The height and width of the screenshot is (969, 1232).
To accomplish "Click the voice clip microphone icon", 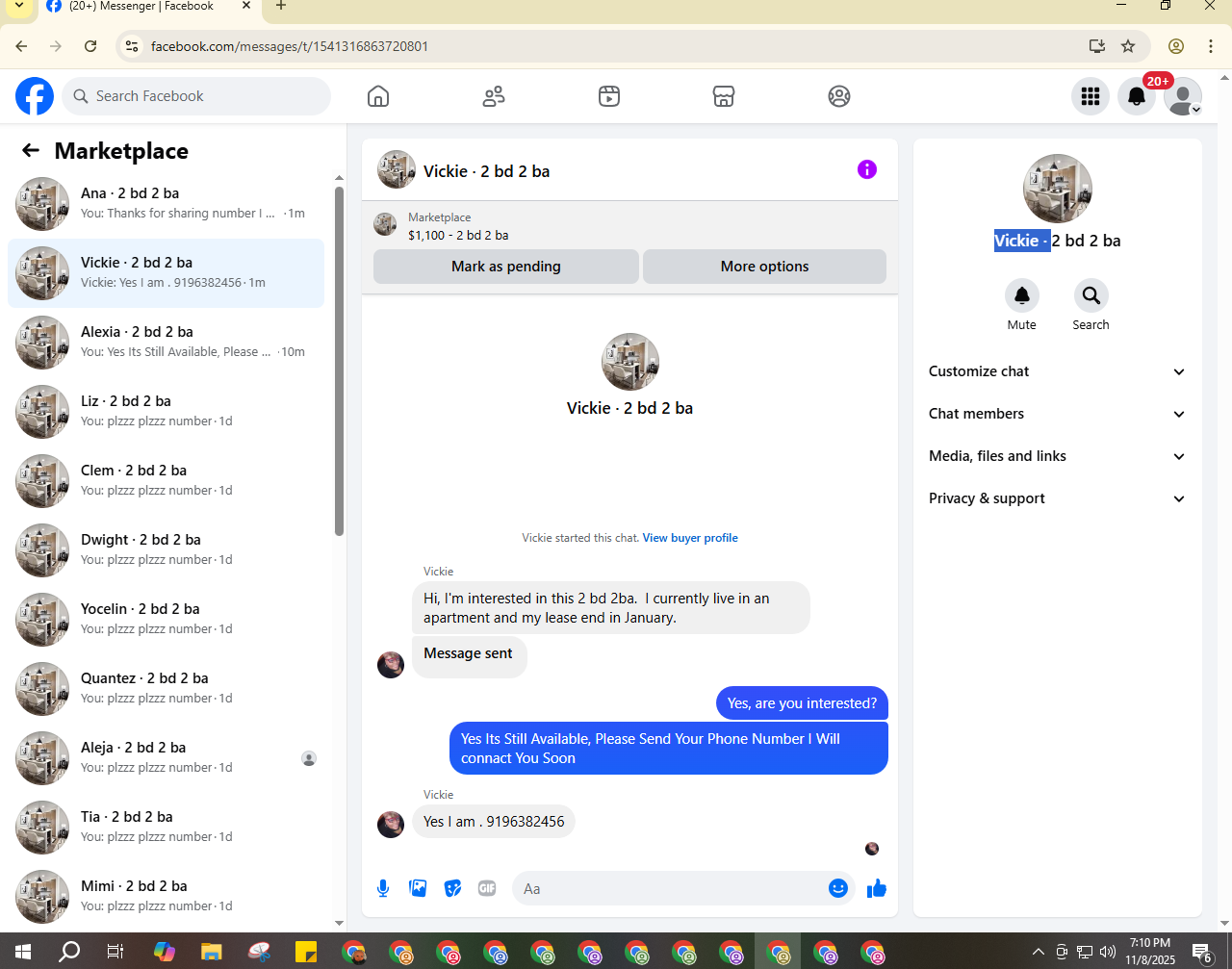I will click(383, 888).
